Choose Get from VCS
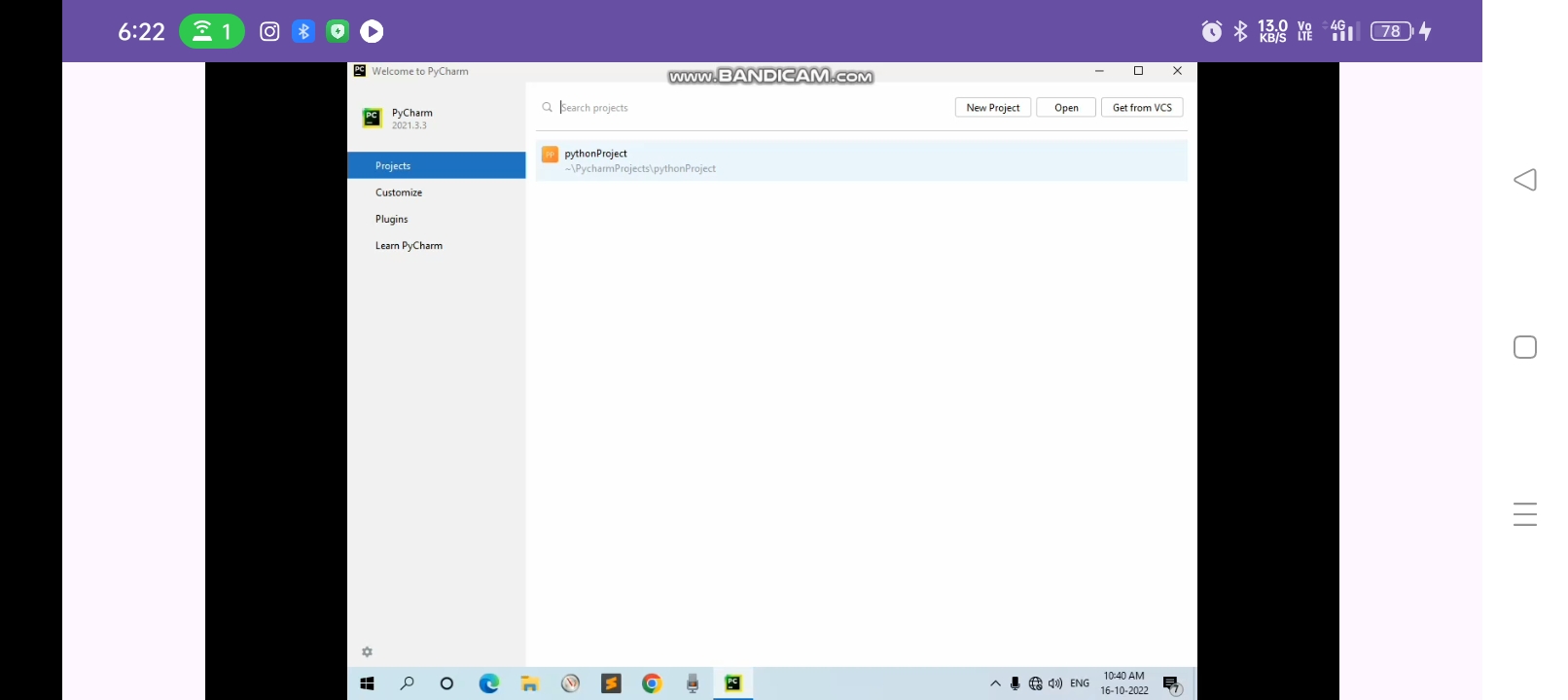This screenshot has height=700, width=1568. [x=1142, y=108]
